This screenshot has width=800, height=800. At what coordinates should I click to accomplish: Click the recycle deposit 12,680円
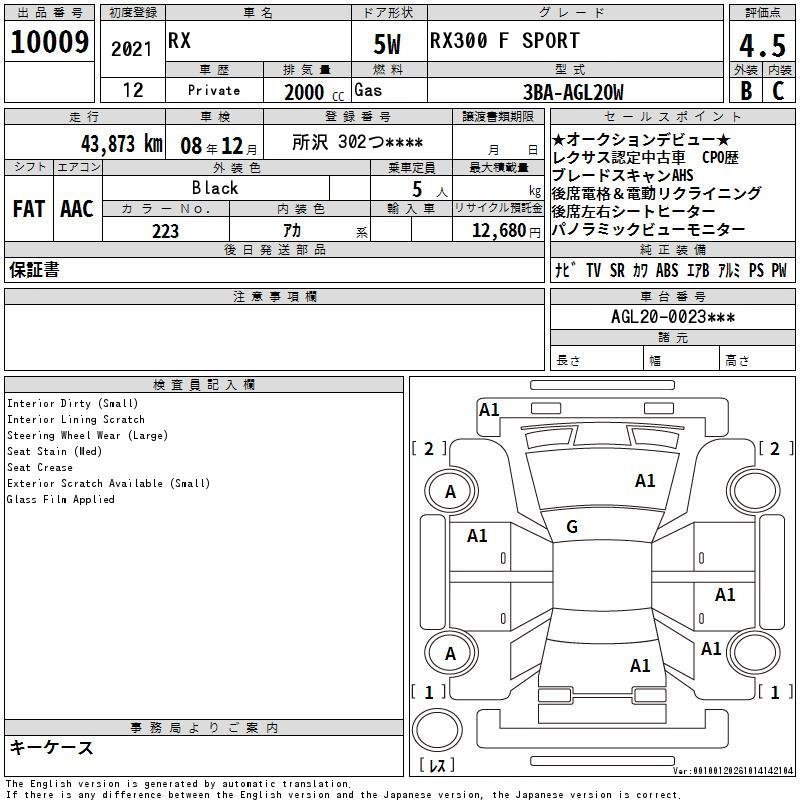pos(506,231)
